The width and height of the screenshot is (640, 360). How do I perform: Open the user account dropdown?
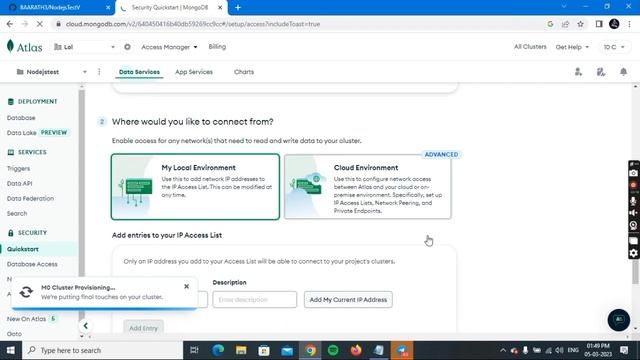point(614,47)
